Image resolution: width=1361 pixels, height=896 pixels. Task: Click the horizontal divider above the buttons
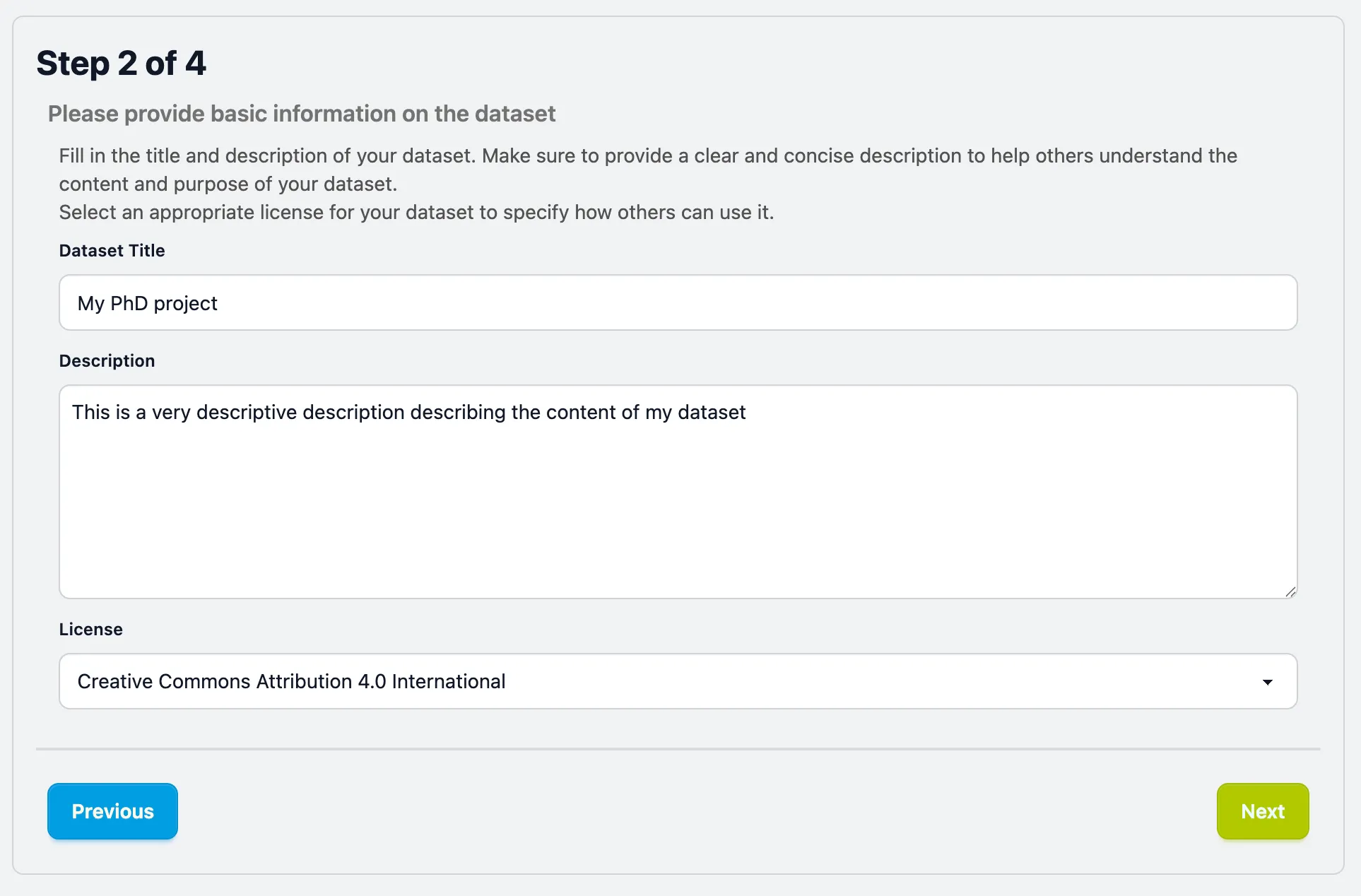point(677,748)
